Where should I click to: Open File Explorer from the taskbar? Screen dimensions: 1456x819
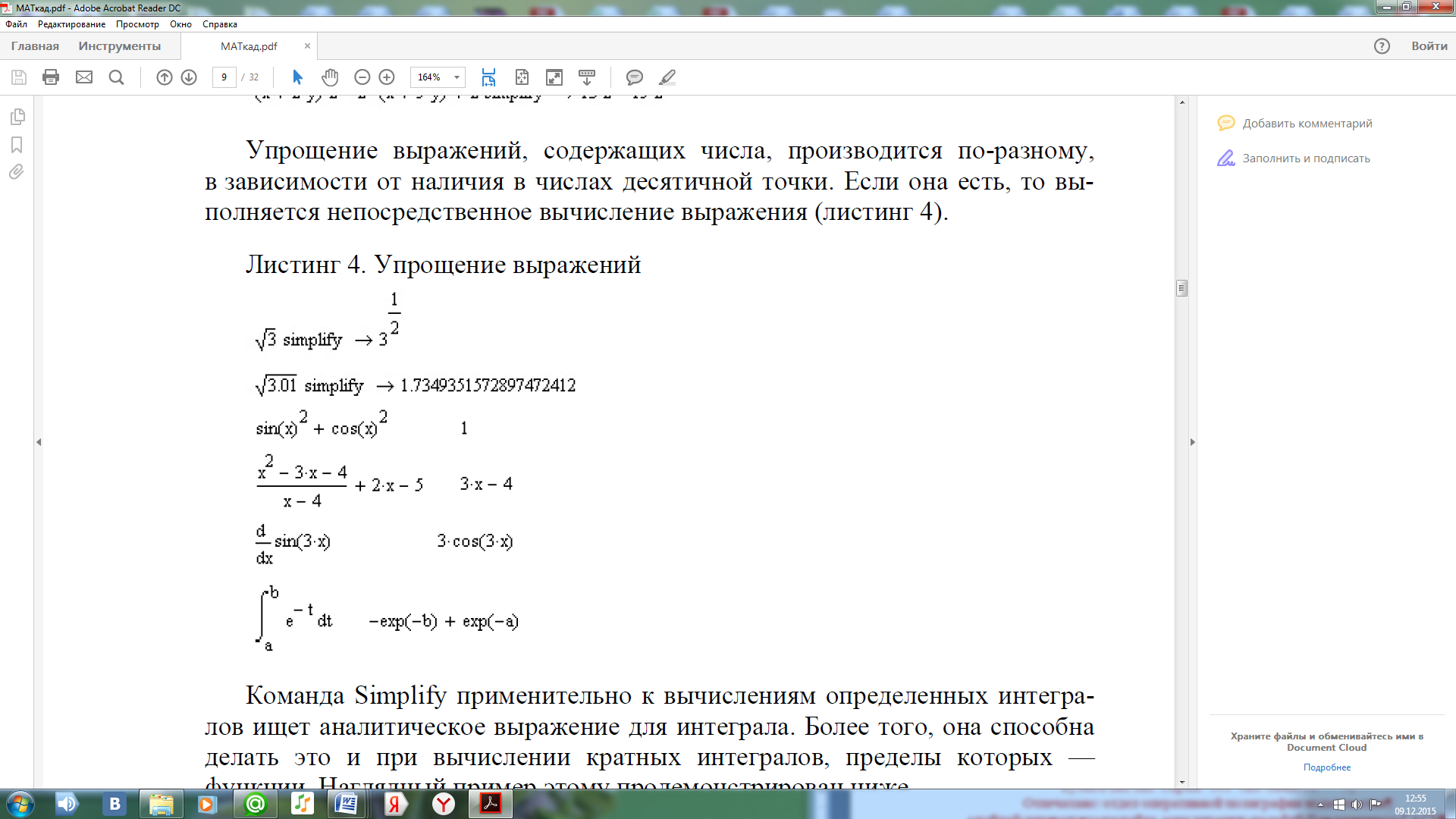coord(161,804)
